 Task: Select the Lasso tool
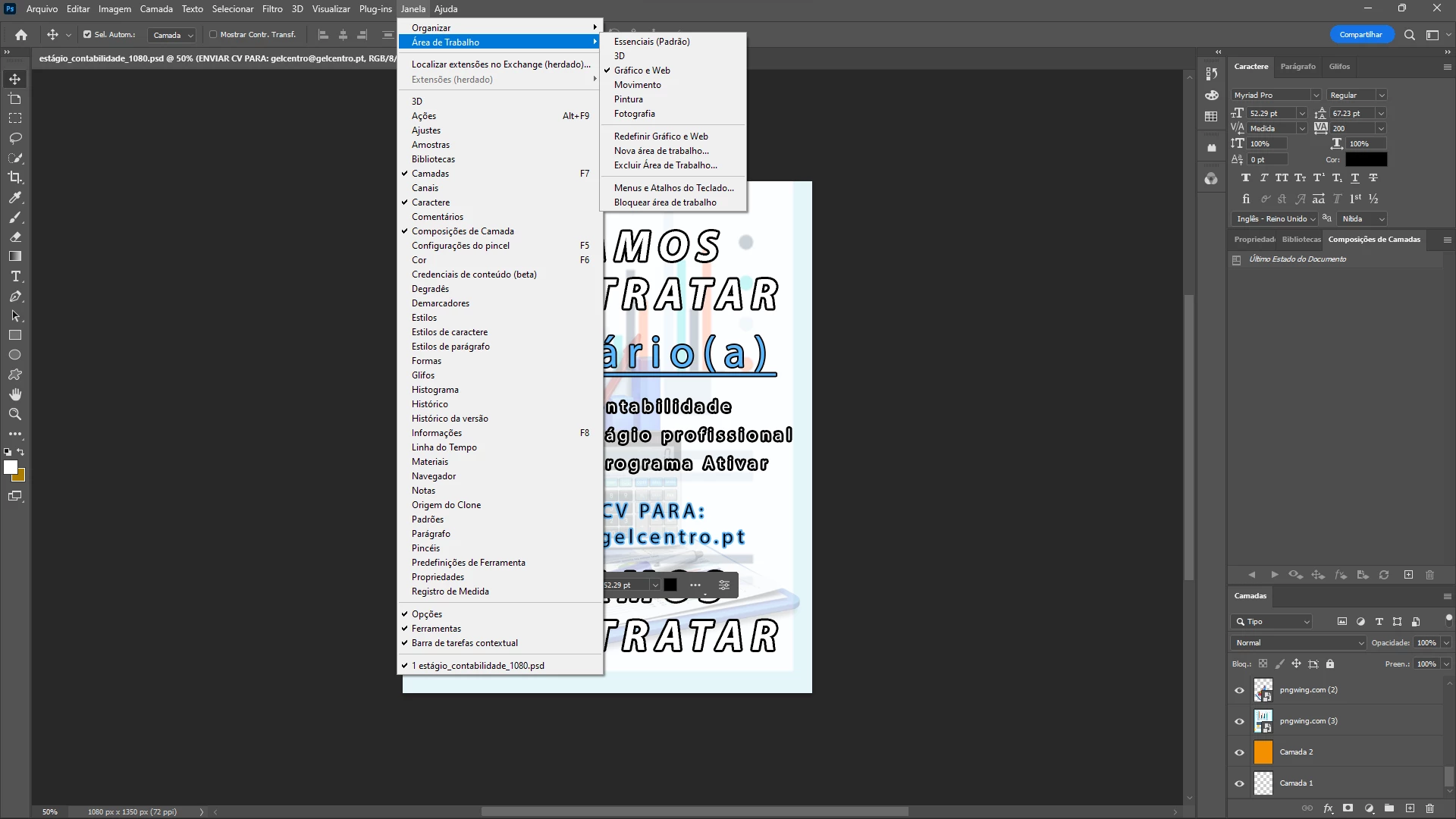point(15,138)
